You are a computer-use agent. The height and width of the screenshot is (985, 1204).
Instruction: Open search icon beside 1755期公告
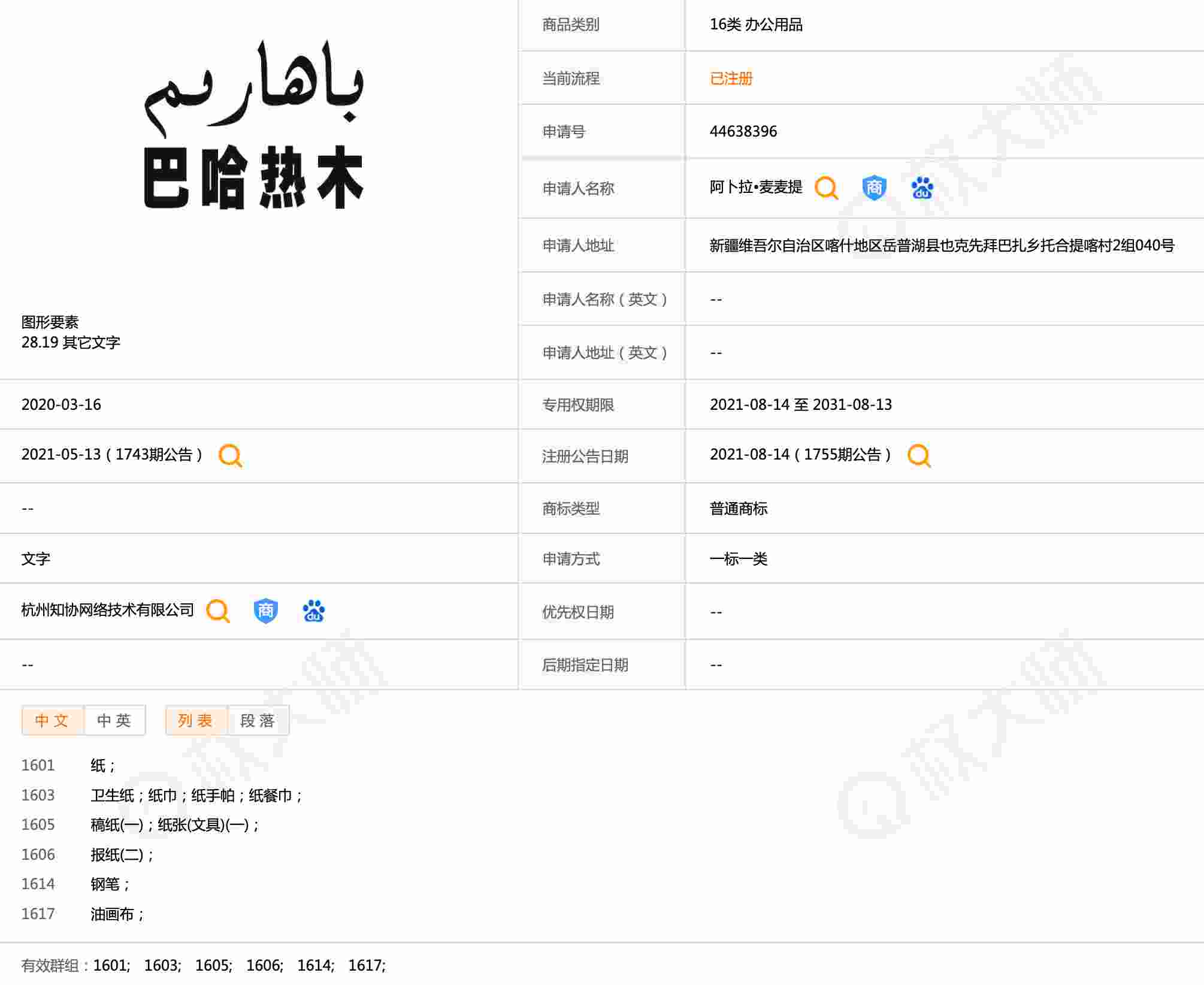point(918,455)
